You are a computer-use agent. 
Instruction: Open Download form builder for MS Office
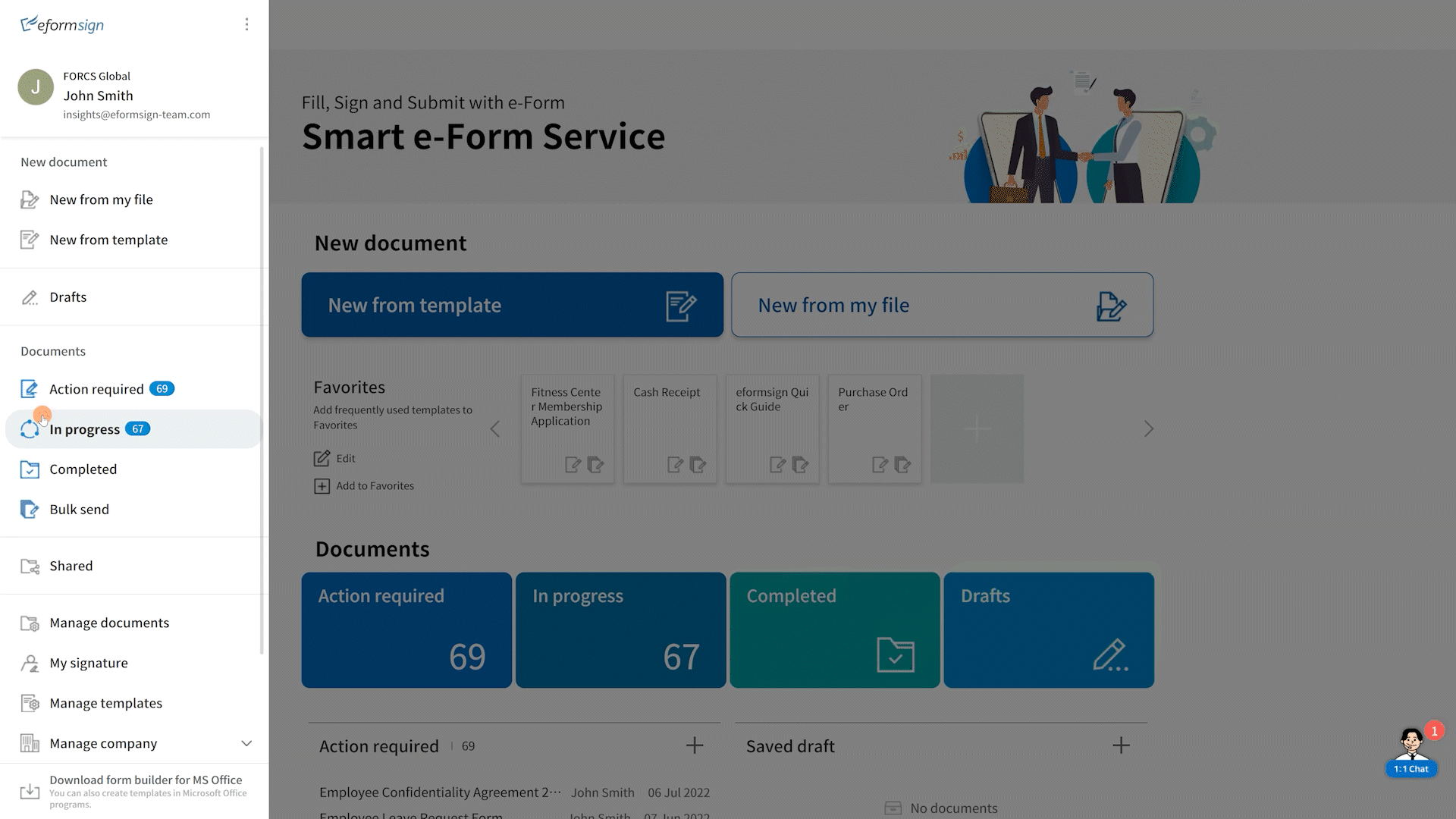pos(146,780)
